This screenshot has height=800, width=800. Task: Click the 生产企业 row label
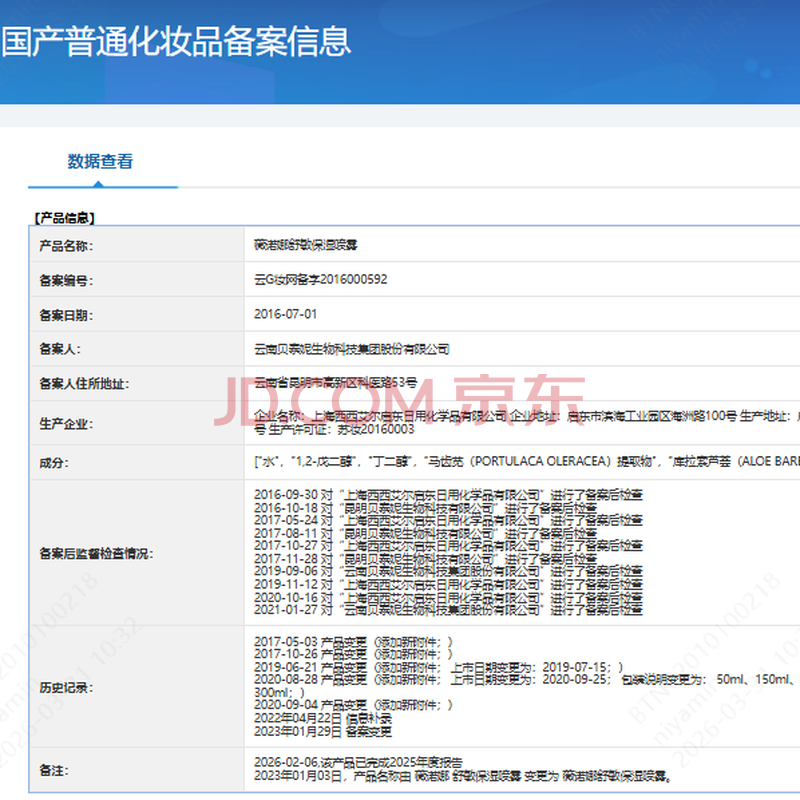point(66,423)
